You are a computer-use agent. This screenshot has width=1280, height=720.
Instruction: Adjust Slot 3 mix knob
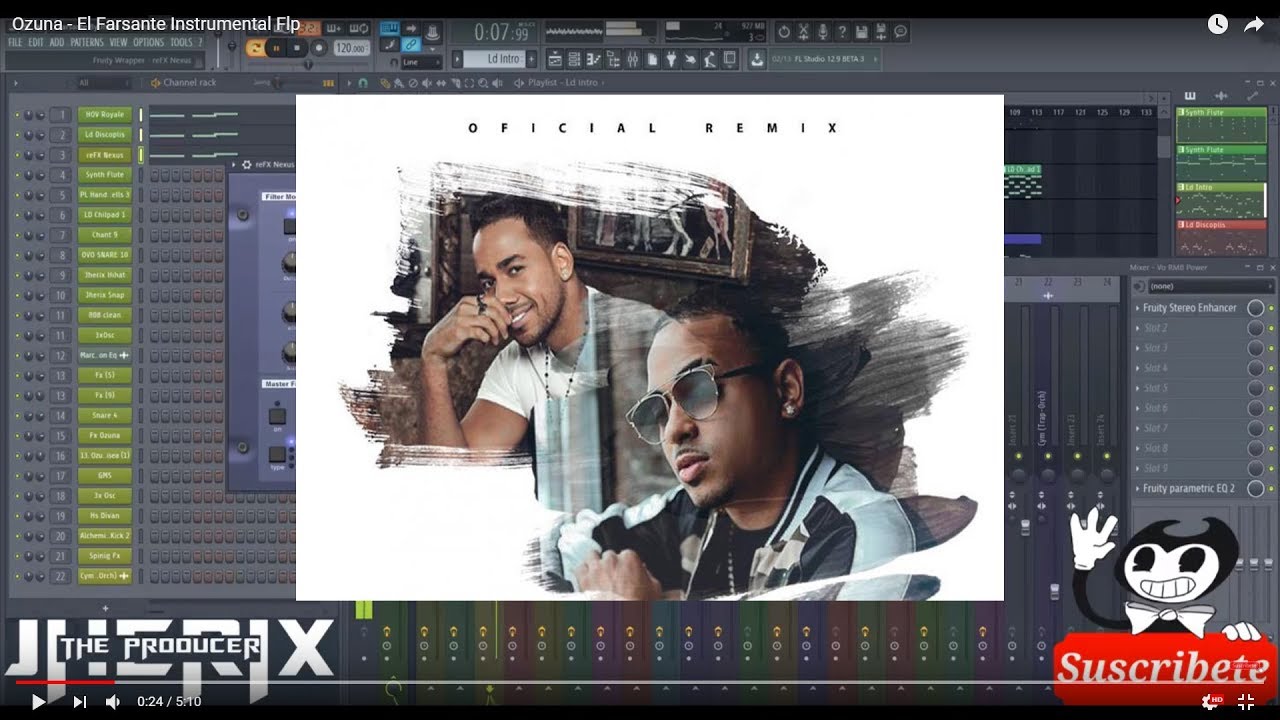[x=1255, y=348]
